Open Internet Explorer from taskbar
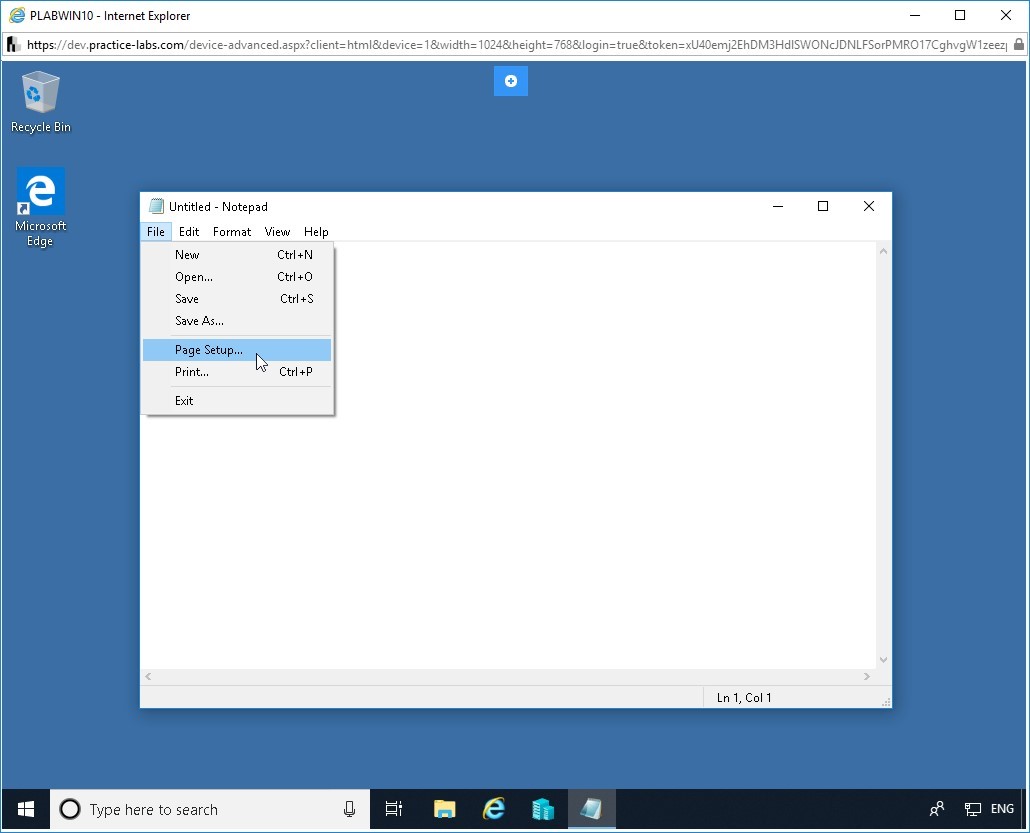The image size is (1030, 833). [494, 809]
